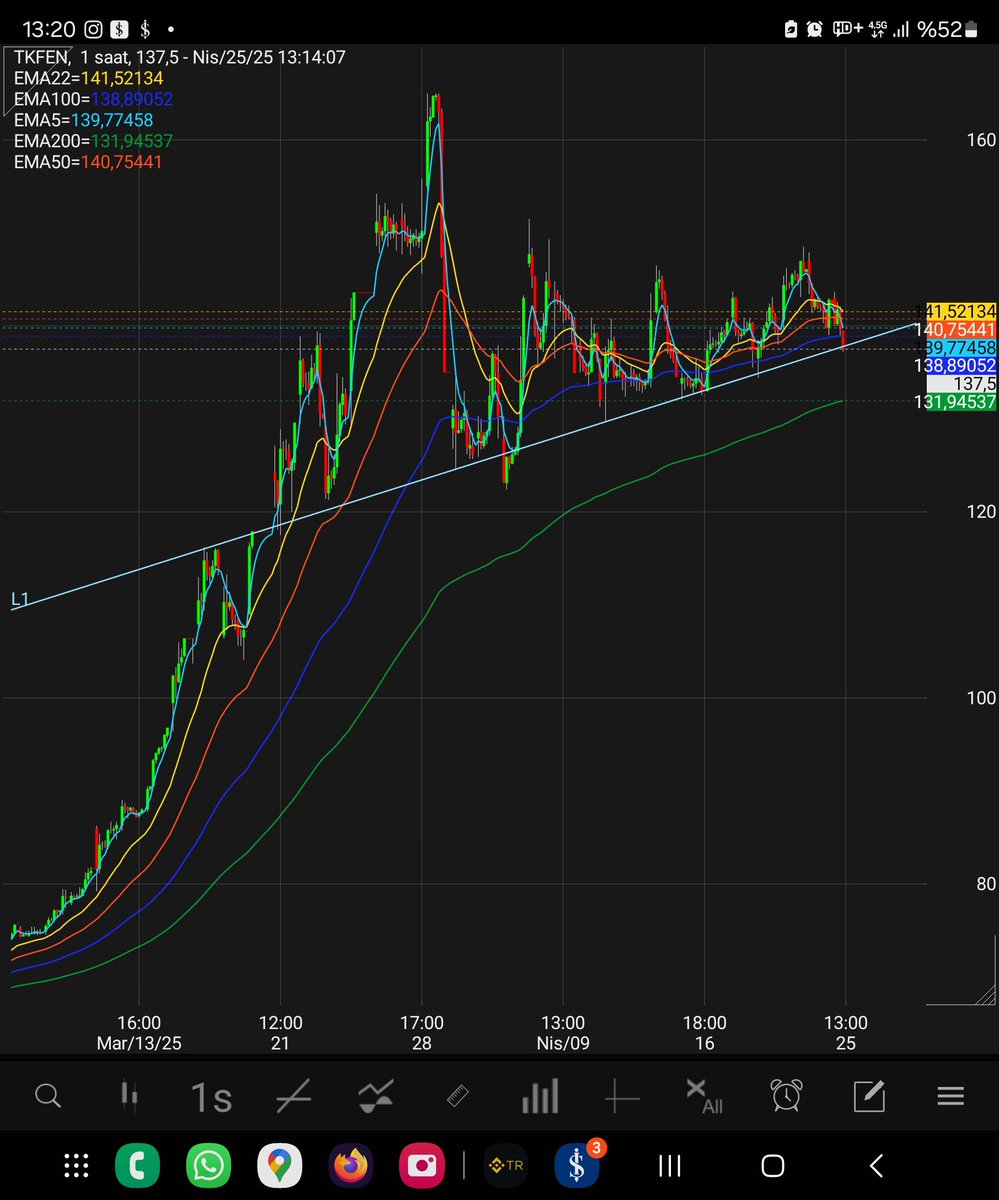Click the yellow 141,52134 price tag
Image resolution: width=999 pixels, height=1200 pixels.
961,311
